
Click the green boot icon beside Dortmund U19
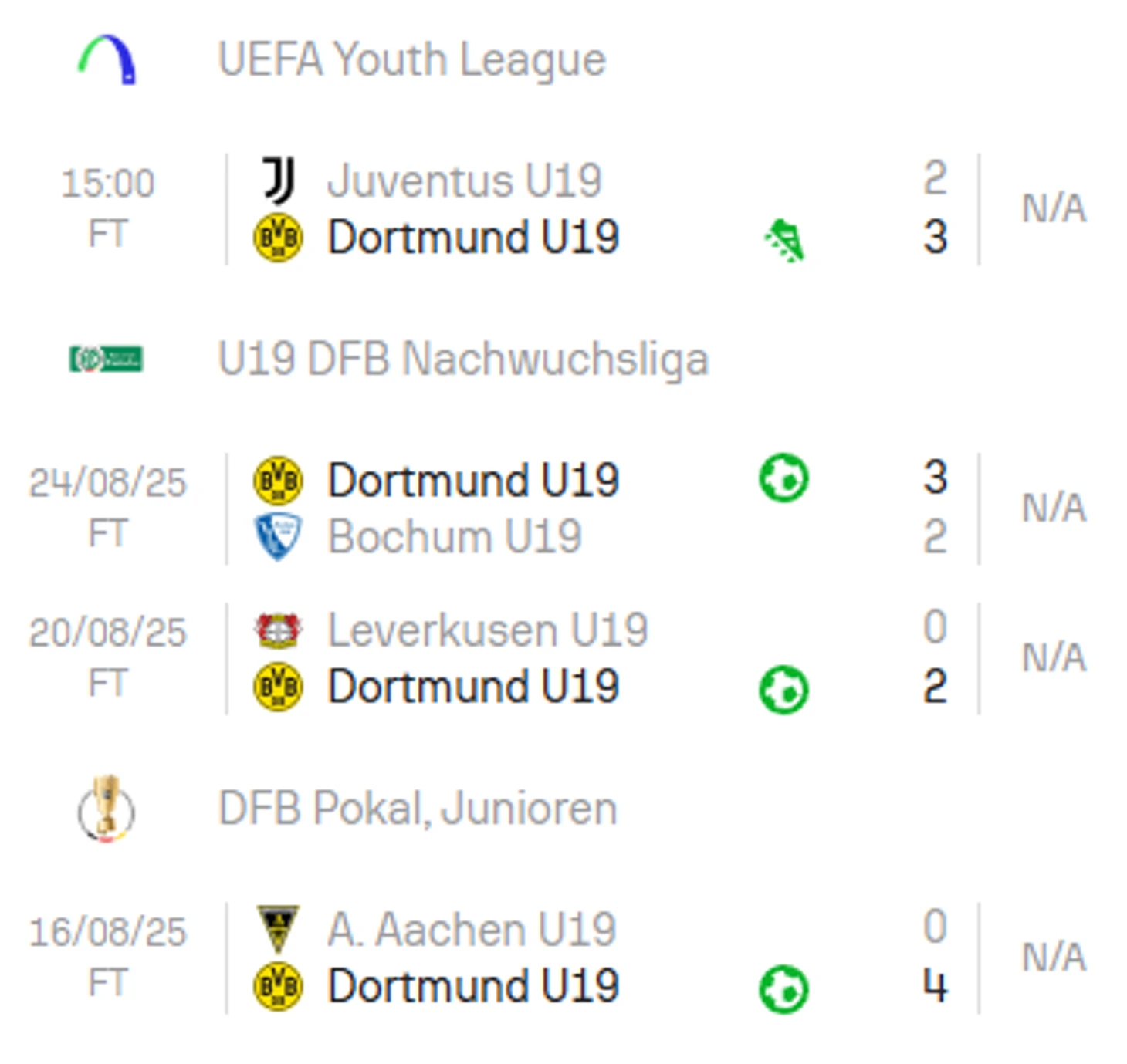(x=784, y=240)
